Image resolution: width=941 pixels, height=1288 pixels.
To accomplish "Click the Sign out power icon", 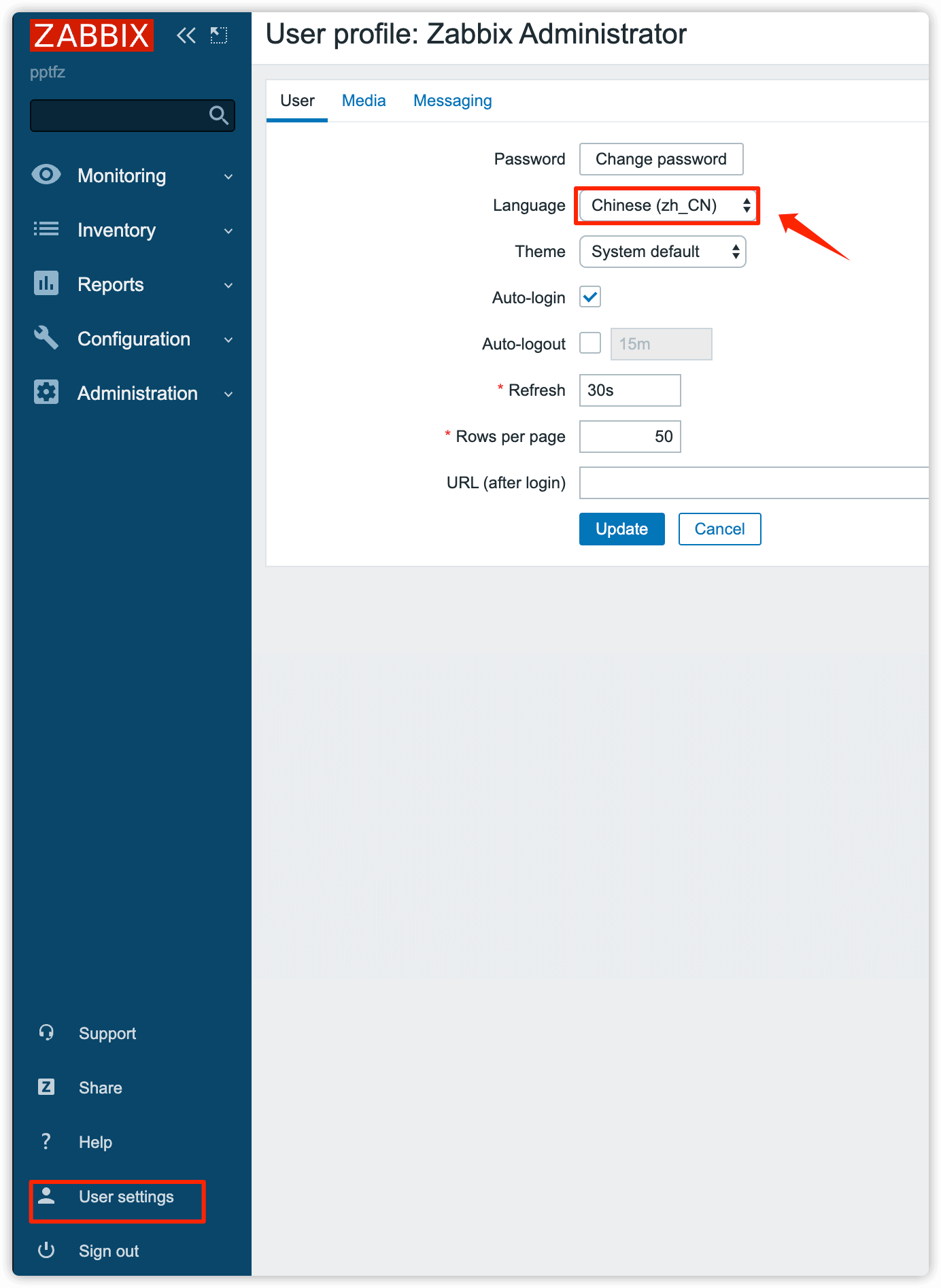I will pyautogui.click(x=46, y=1250).
